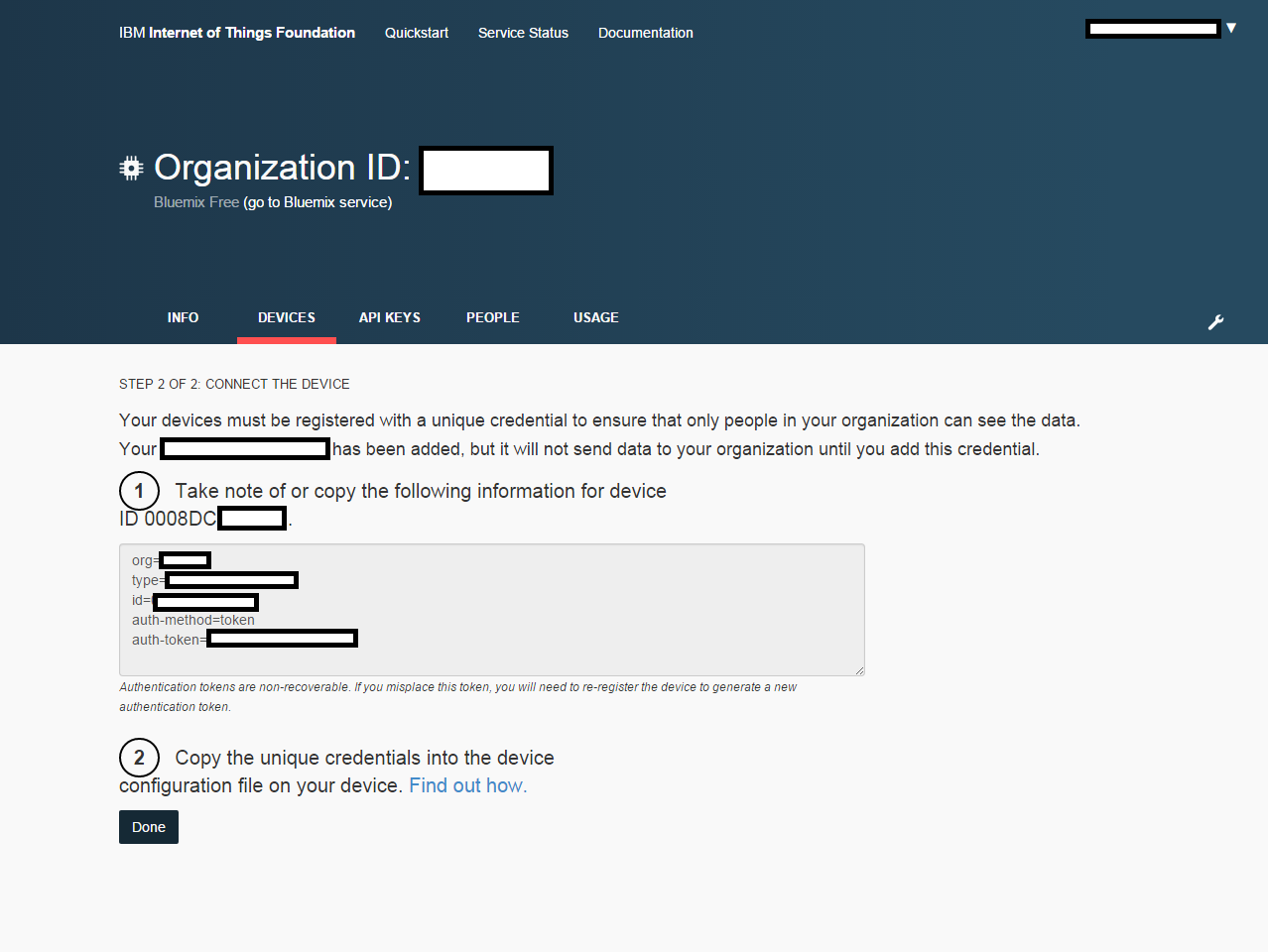Open the user account dropdown arrow
This screenshot has width=1268, height=952.
tap(1231, 28)
